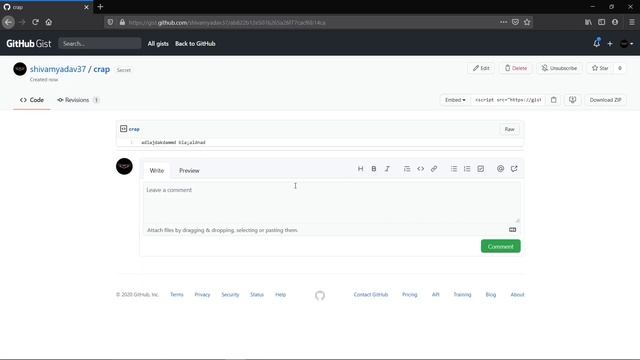Open the About footer link
This screenshot has height=360, width=640.
click(x=517, y=295)
